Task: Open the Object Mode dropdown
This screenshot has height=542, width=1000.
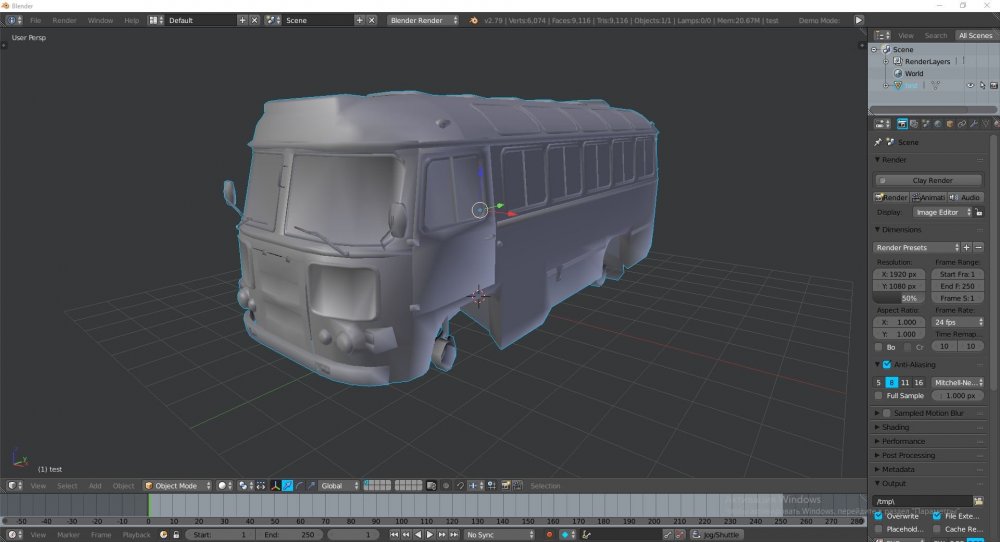Action: click(x=178, y=486)
